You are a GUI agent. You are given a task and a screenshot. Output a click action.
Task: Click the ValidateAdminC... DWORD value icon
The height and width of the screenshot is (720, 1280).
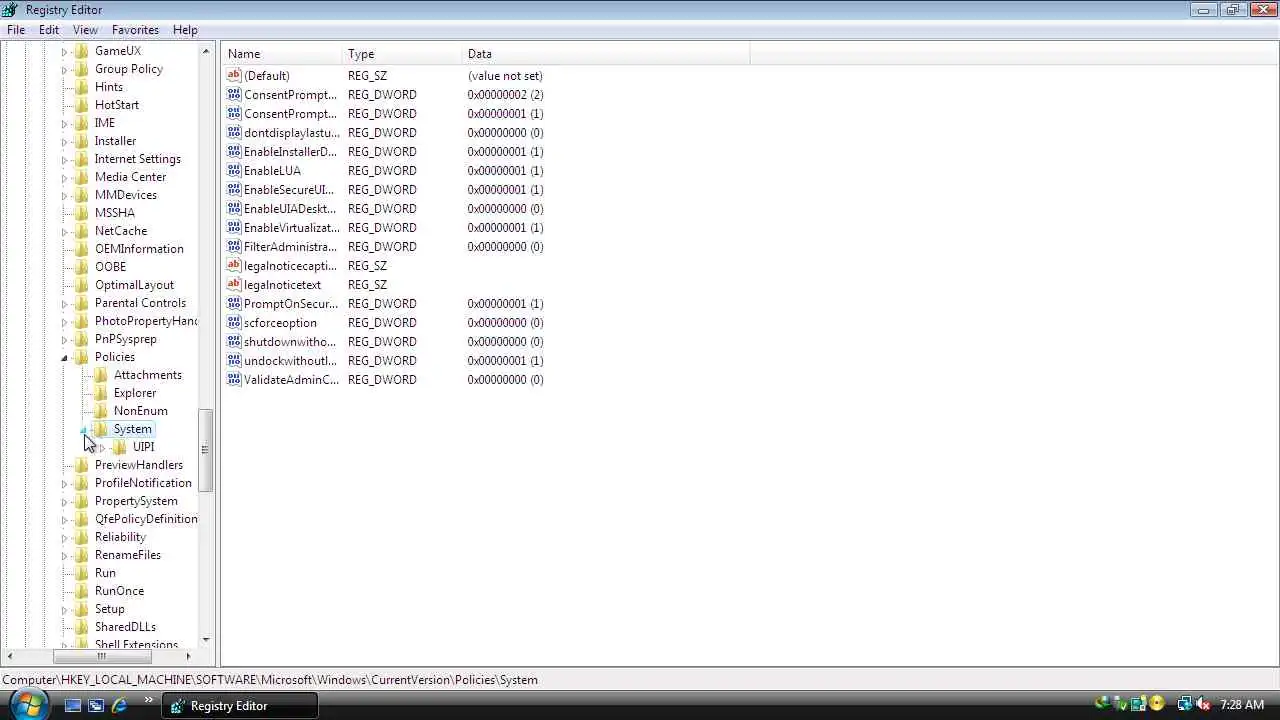pyautogui.click(x=234, y=380)
